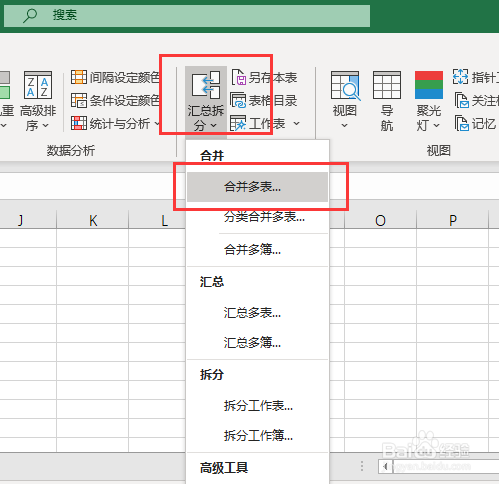The width and height of the screenshot is (499, 484).
Task: Click the 另存本表 save icon
Action: tap(239, 77)
